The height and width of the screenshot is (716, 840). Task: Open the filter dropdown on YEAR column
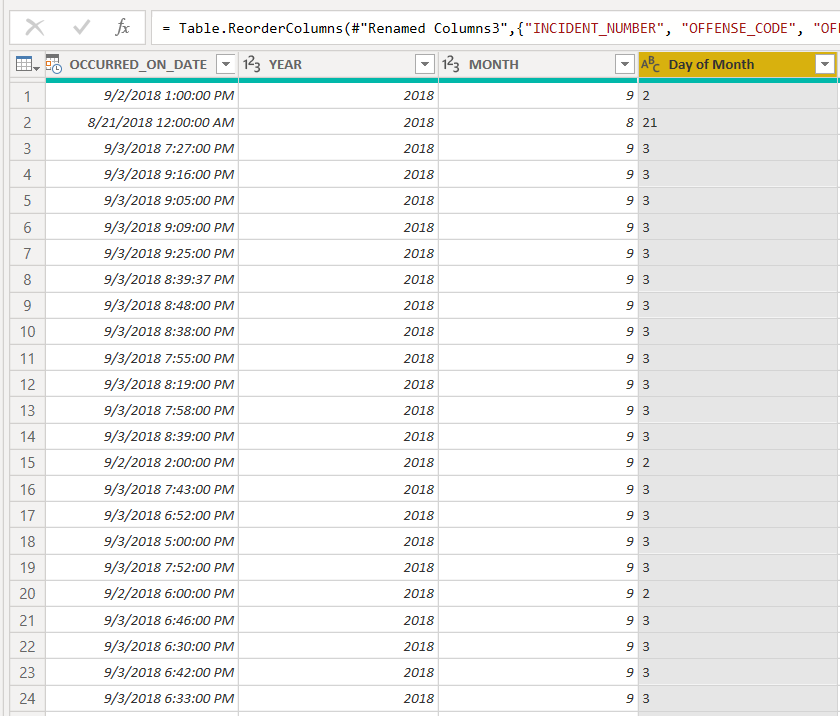coord(424,63)
